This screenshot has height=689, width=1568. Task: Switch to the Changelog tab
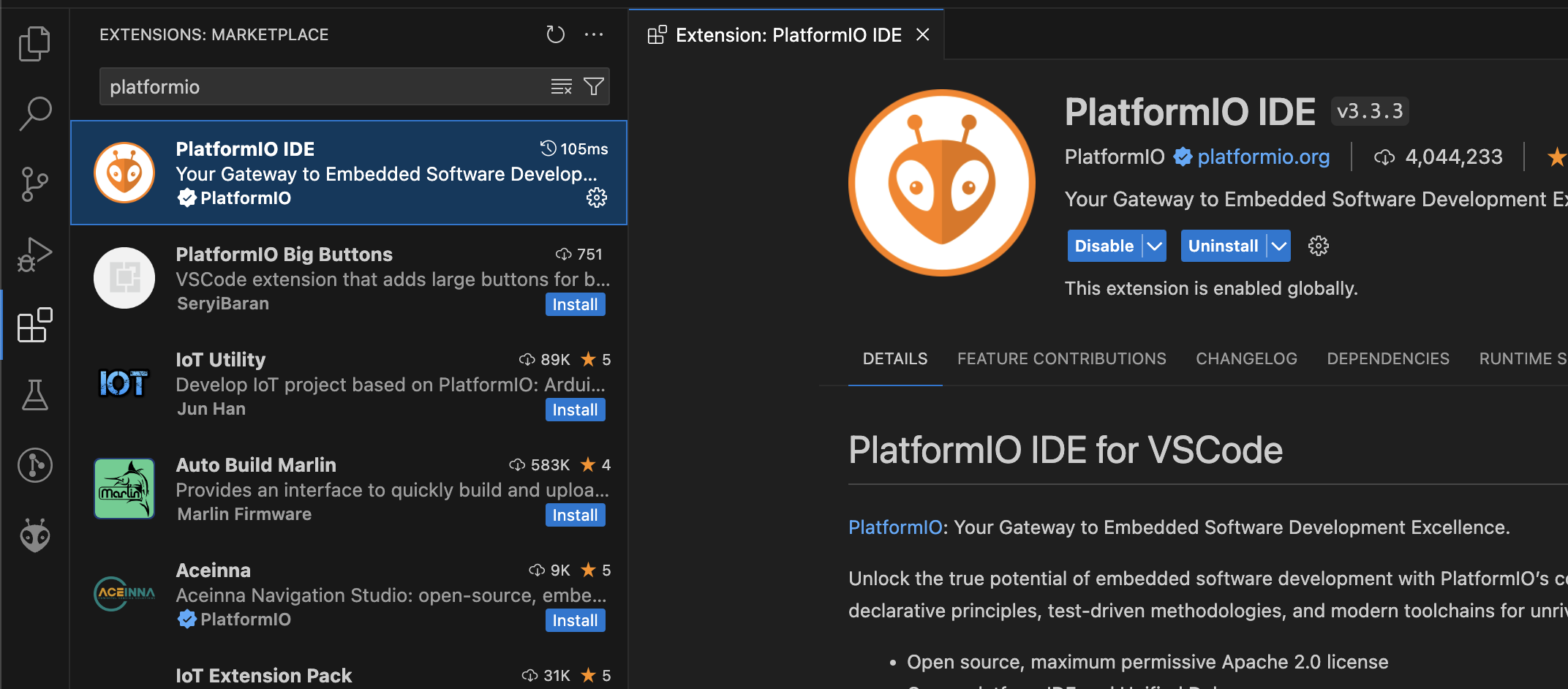pos(1246,358)
